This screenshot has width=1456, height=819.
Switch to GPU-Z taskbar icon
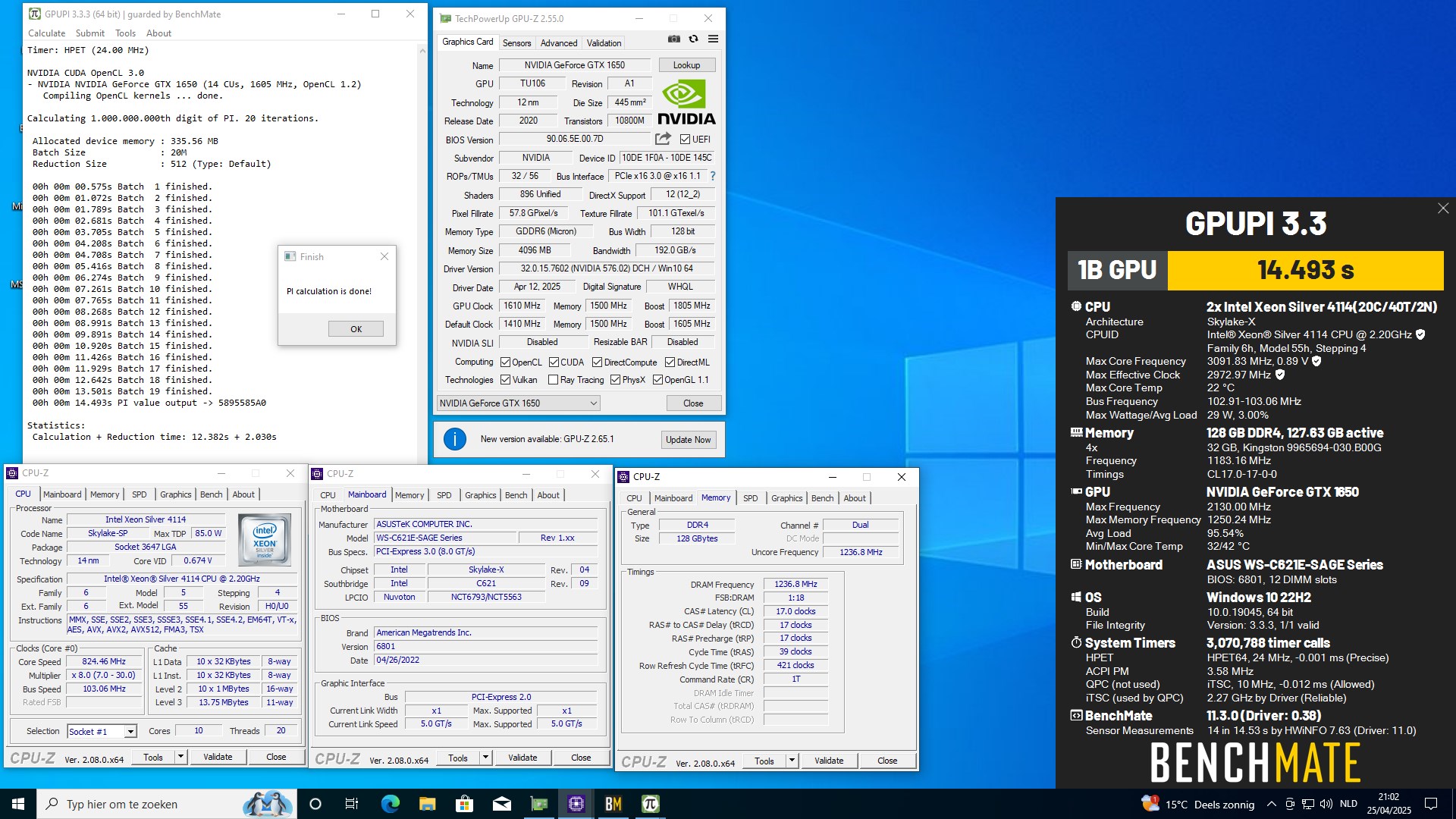click(538, 804)
